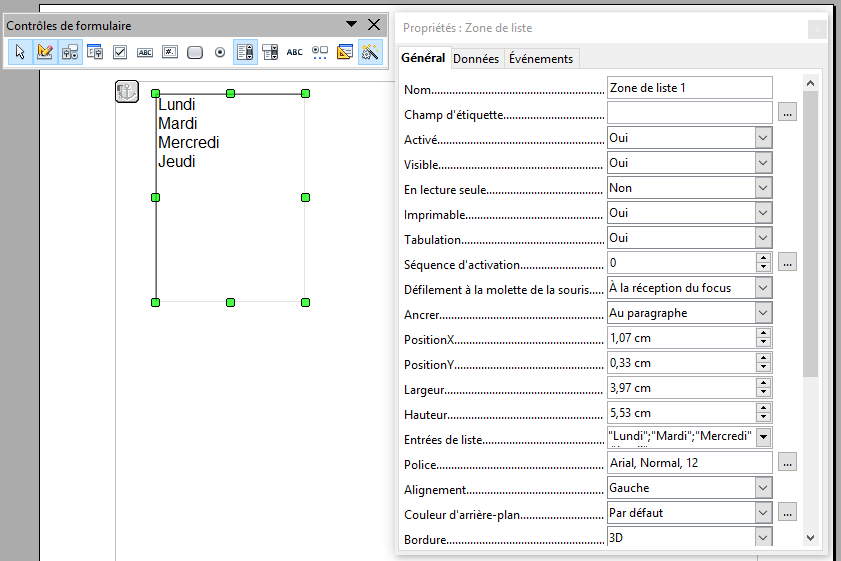Decrease PositionY with spinner down arrow
The height and width of the screenshot is (561, 841).
tap(763, 367)
